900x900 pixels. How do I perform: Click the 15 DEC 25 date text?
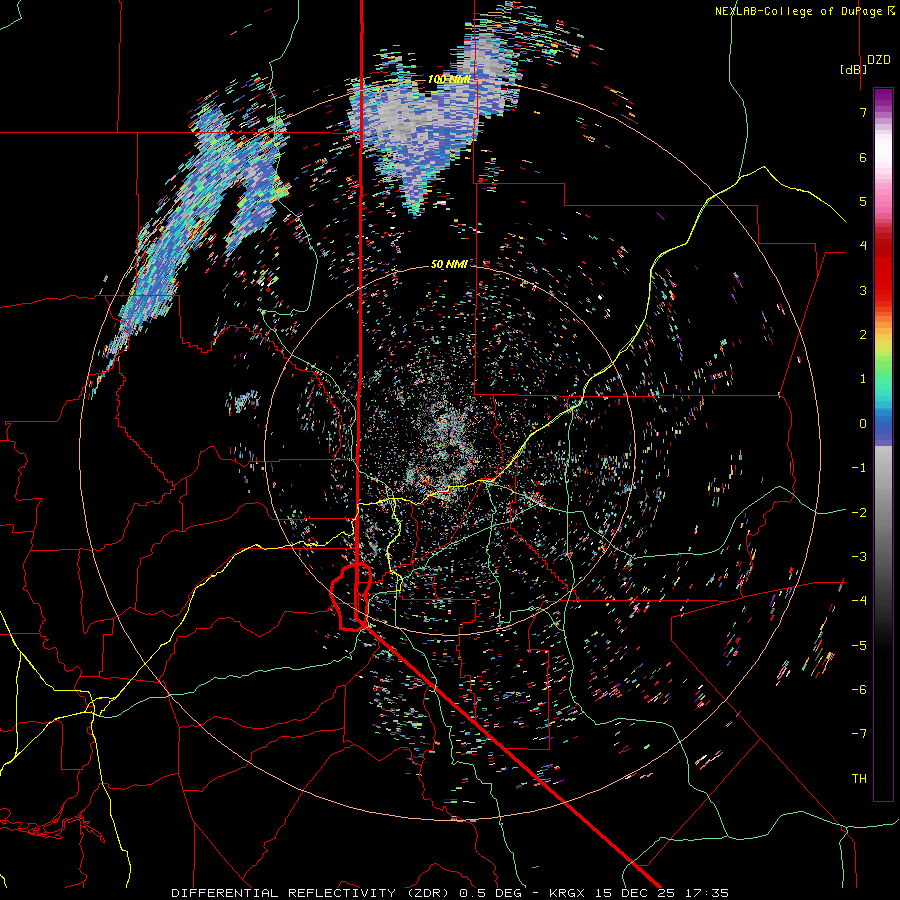tap(634, 893)
